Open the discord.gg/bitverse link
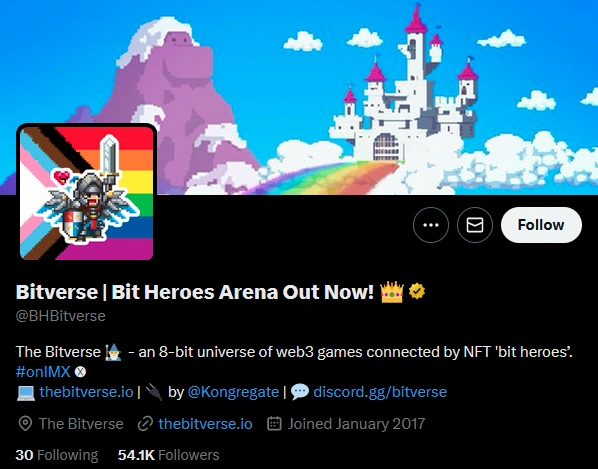Viewport: 598px width, 469px height. coord(380,392)
